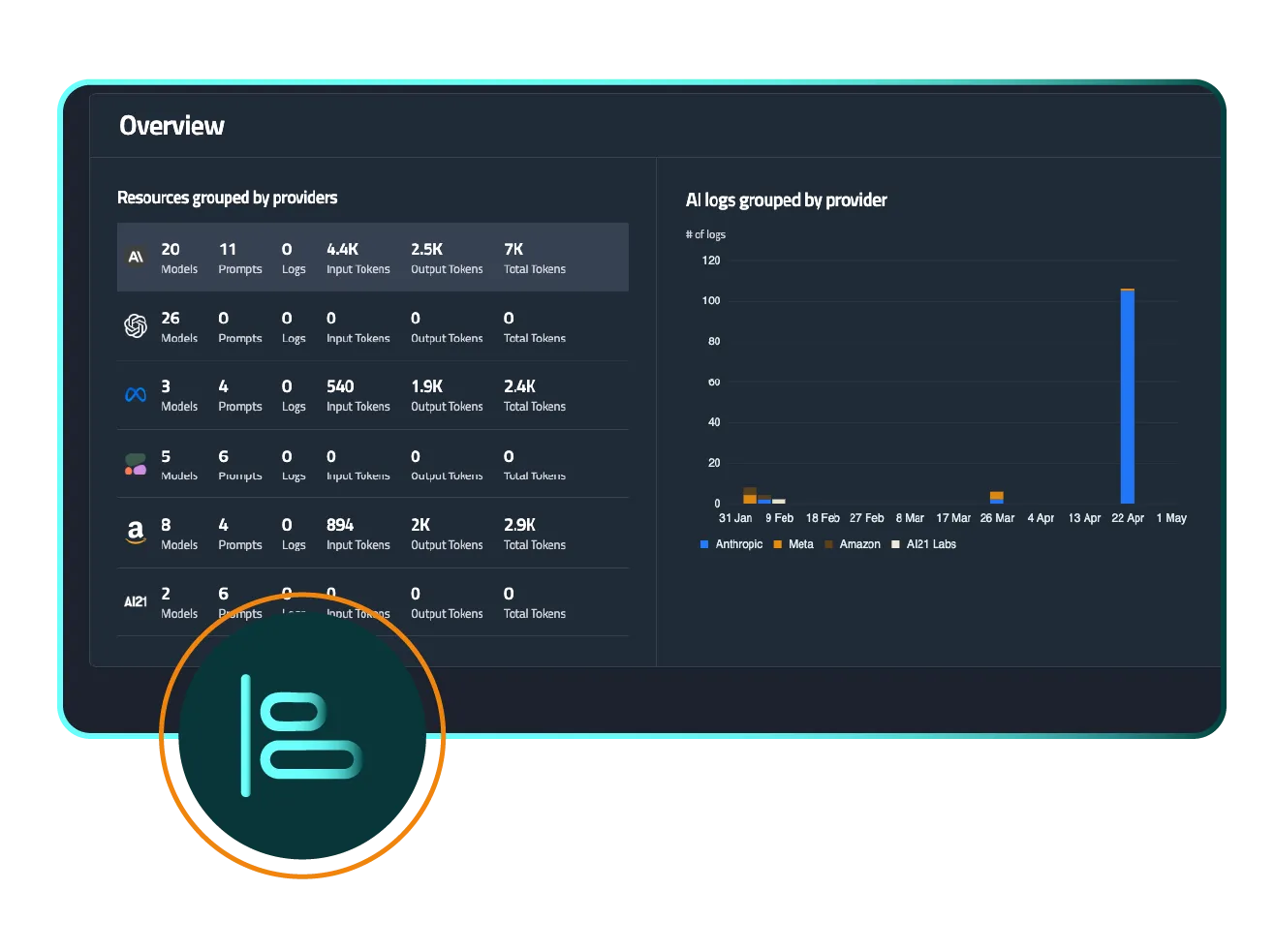Click the '3 Models' cell

click(x=179, y=395)
